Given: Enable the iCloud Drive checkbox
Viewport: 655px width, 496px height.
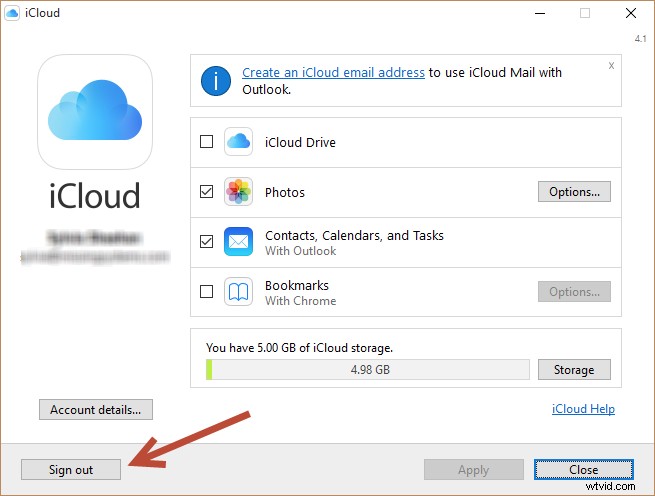Looking at the screenshot, I should (207, 142).
